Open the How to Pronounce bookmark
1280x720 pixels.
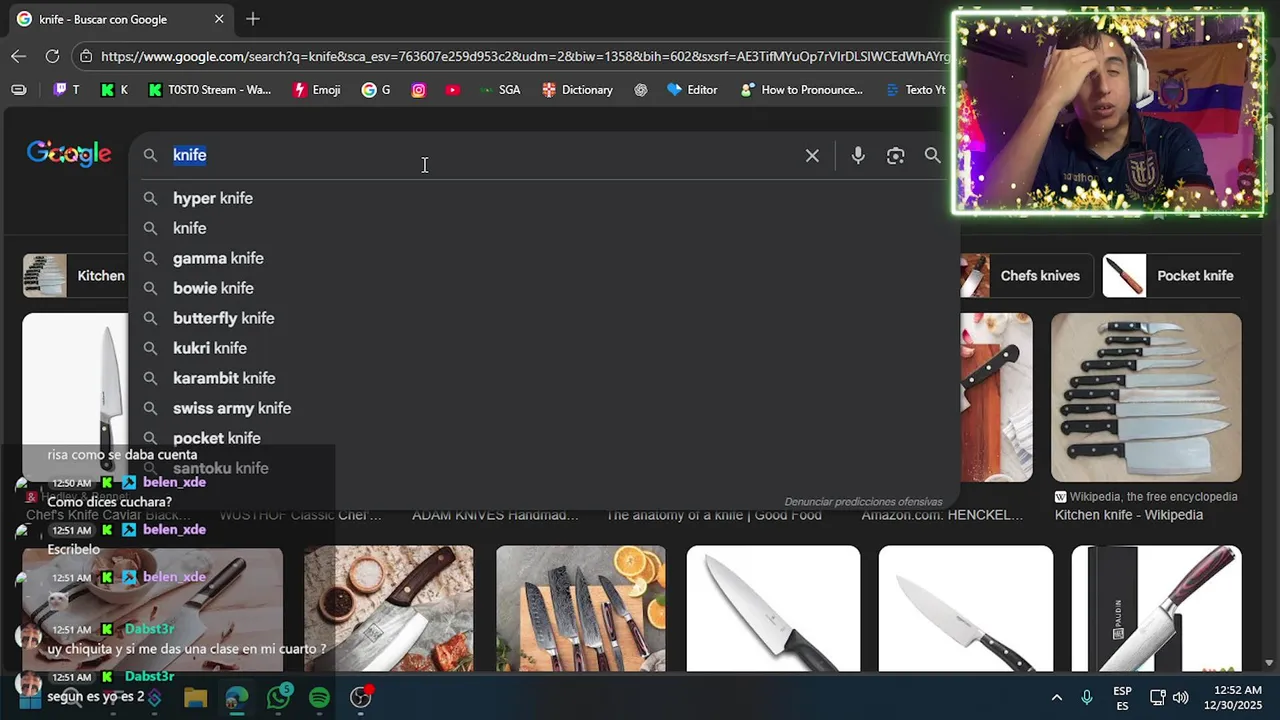801,90
